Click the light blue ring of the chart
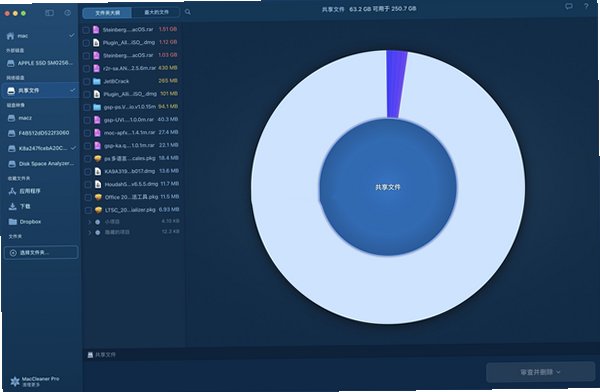This screenshot has width=600, height=392. (388, 290)
